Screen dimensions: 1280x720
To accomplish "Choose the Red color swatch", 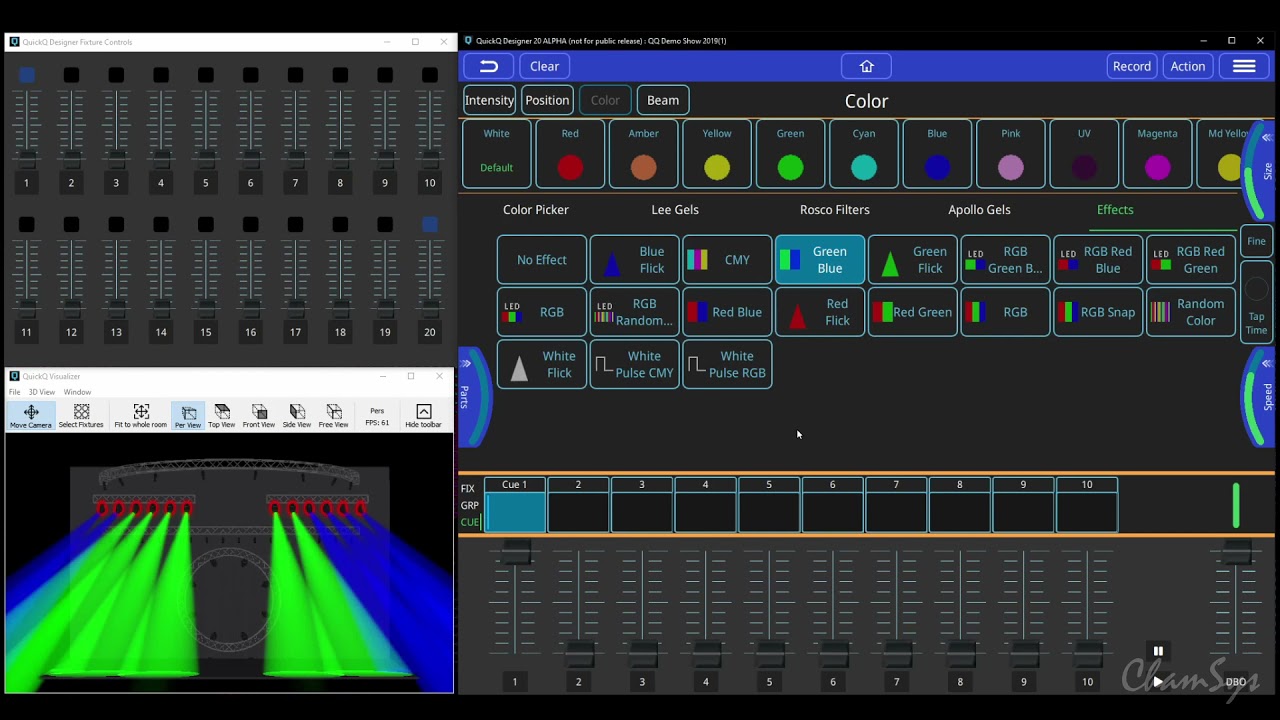I will (570, 154).
